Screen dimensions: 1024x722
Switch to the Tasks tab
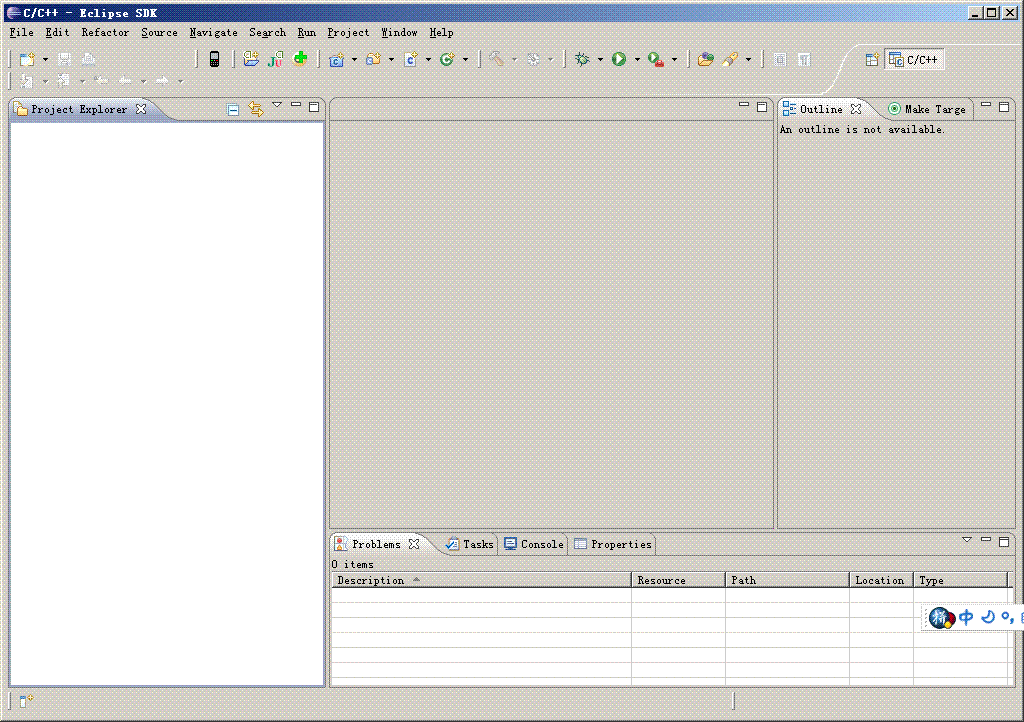pos(470,544)
